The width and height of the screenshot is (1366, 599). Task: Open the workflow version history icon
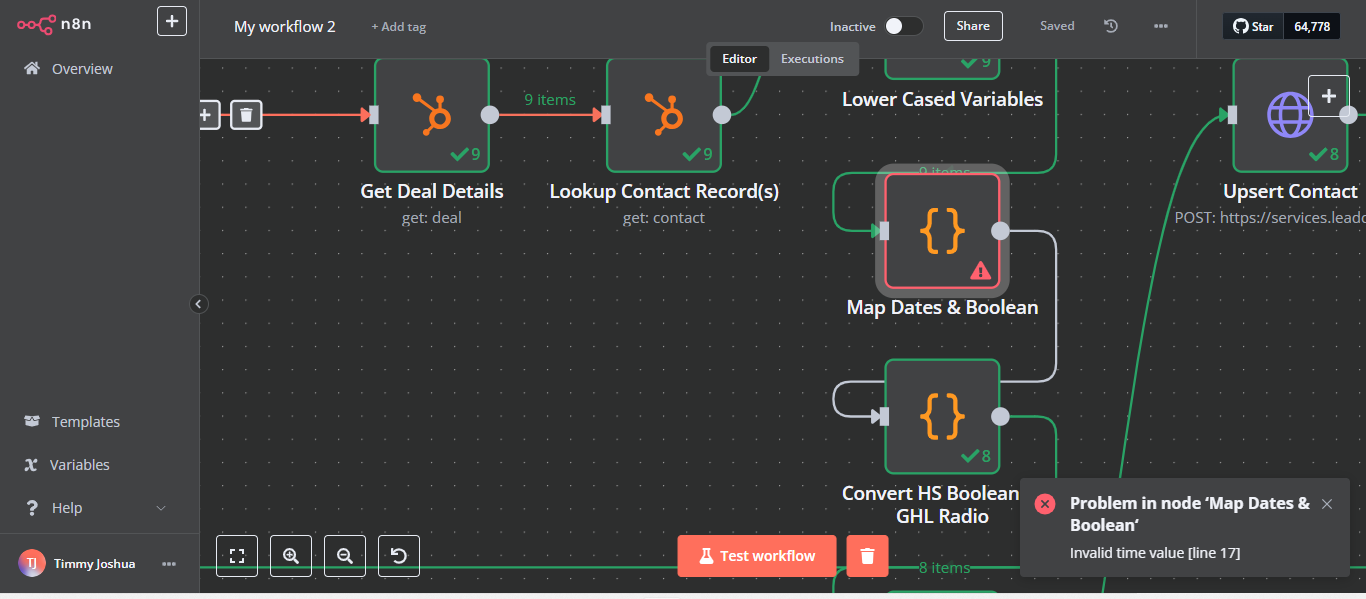pyautogui.click(x=1110, y=26)
